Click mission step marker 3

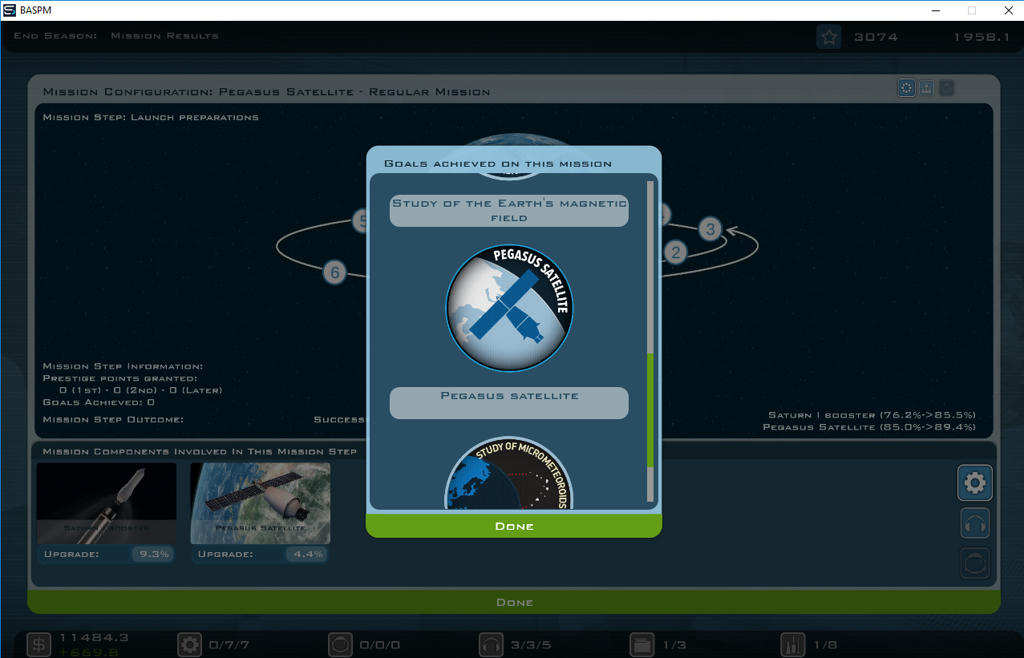click(x=710, y=229)
